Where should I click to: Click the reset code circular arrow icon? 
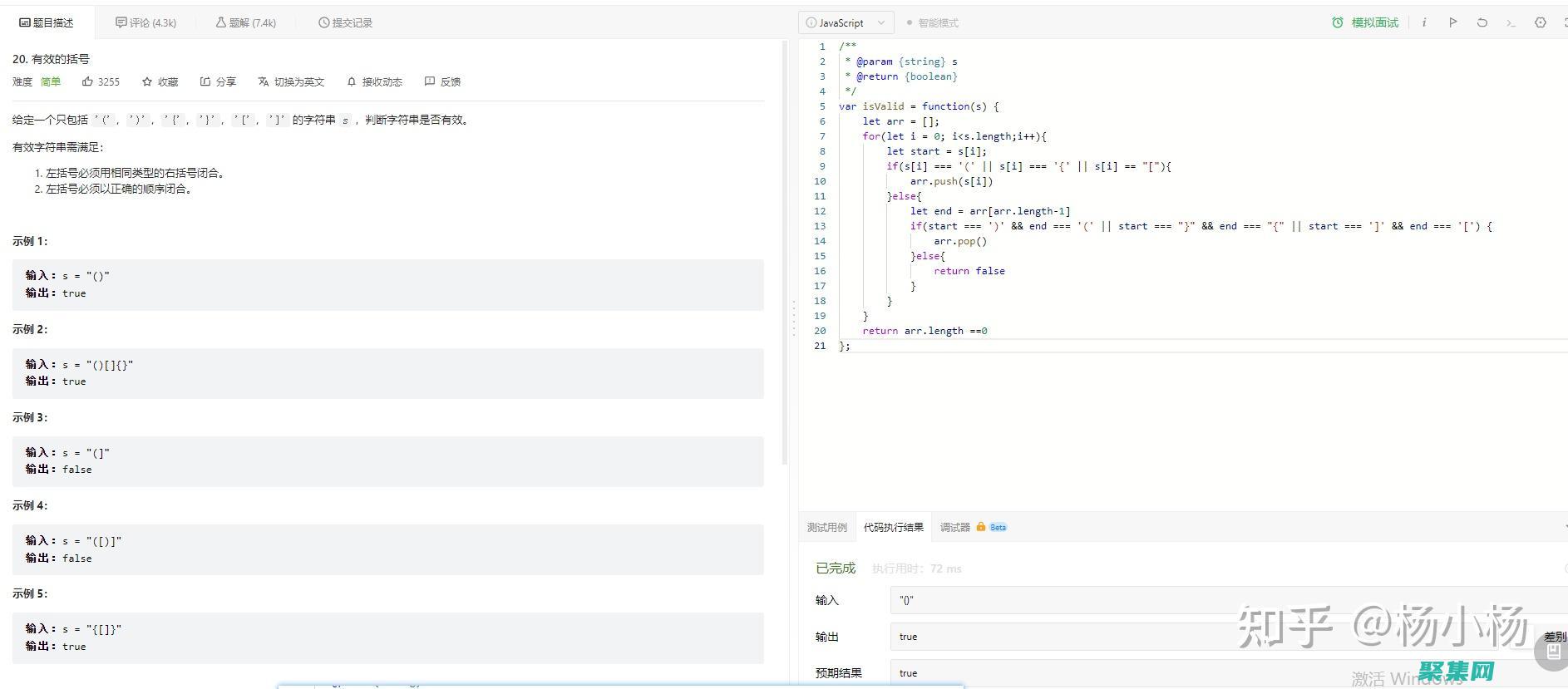[1482, 22]
